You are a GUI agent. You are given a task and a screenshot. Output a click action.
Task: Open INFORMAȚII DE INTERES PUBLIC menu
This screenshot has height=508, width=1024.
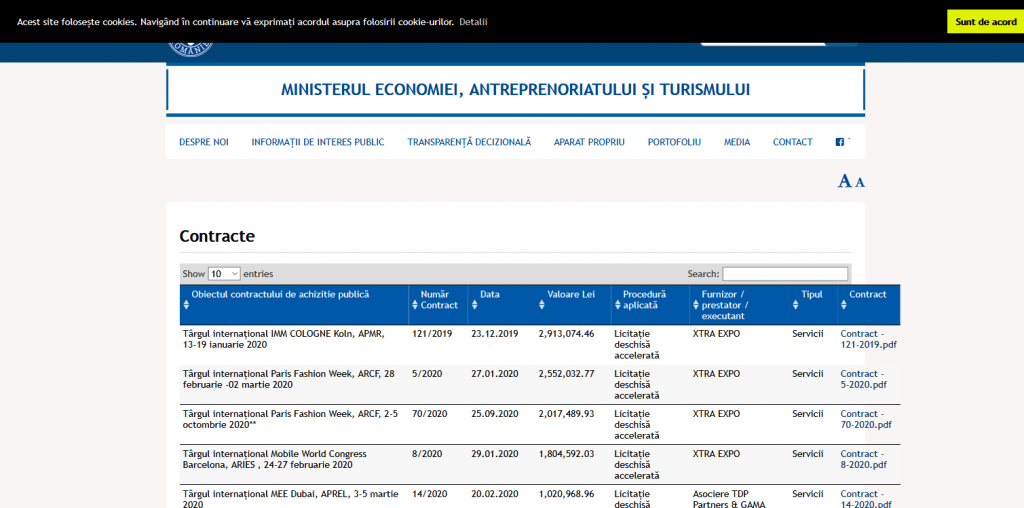[318, 142]
